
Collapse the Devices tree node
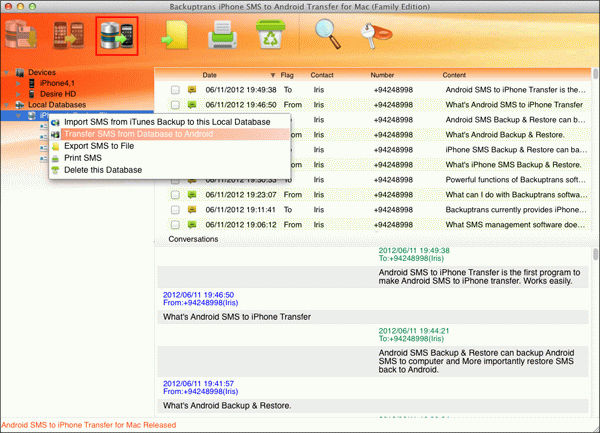point(7,72)
